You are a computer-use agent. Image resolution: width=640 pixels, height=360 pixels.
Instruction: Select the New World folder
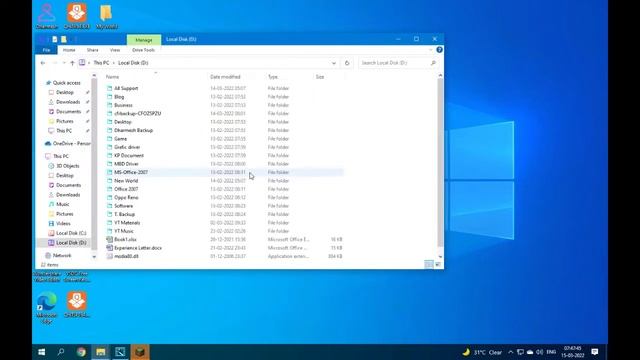tap(126, 181)
